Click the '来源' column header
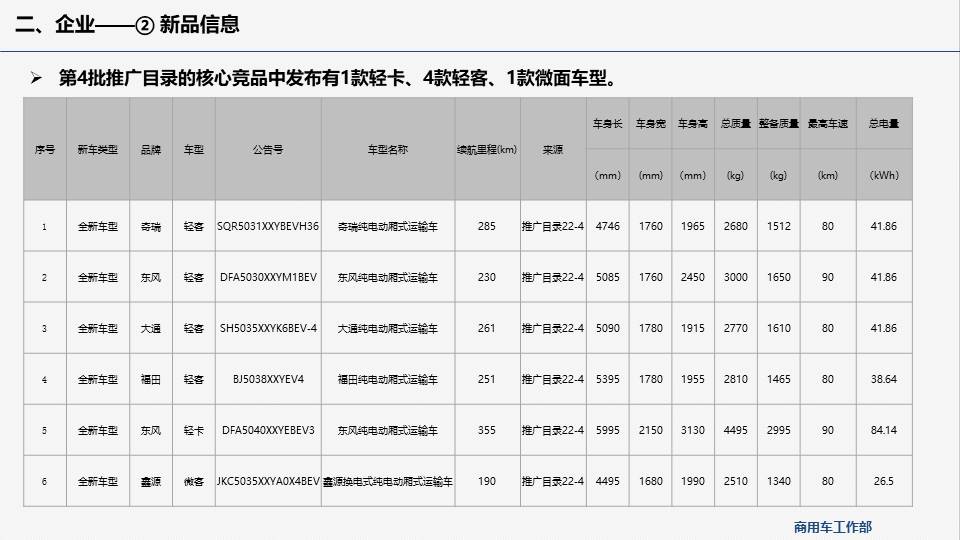 coord(553,149)
